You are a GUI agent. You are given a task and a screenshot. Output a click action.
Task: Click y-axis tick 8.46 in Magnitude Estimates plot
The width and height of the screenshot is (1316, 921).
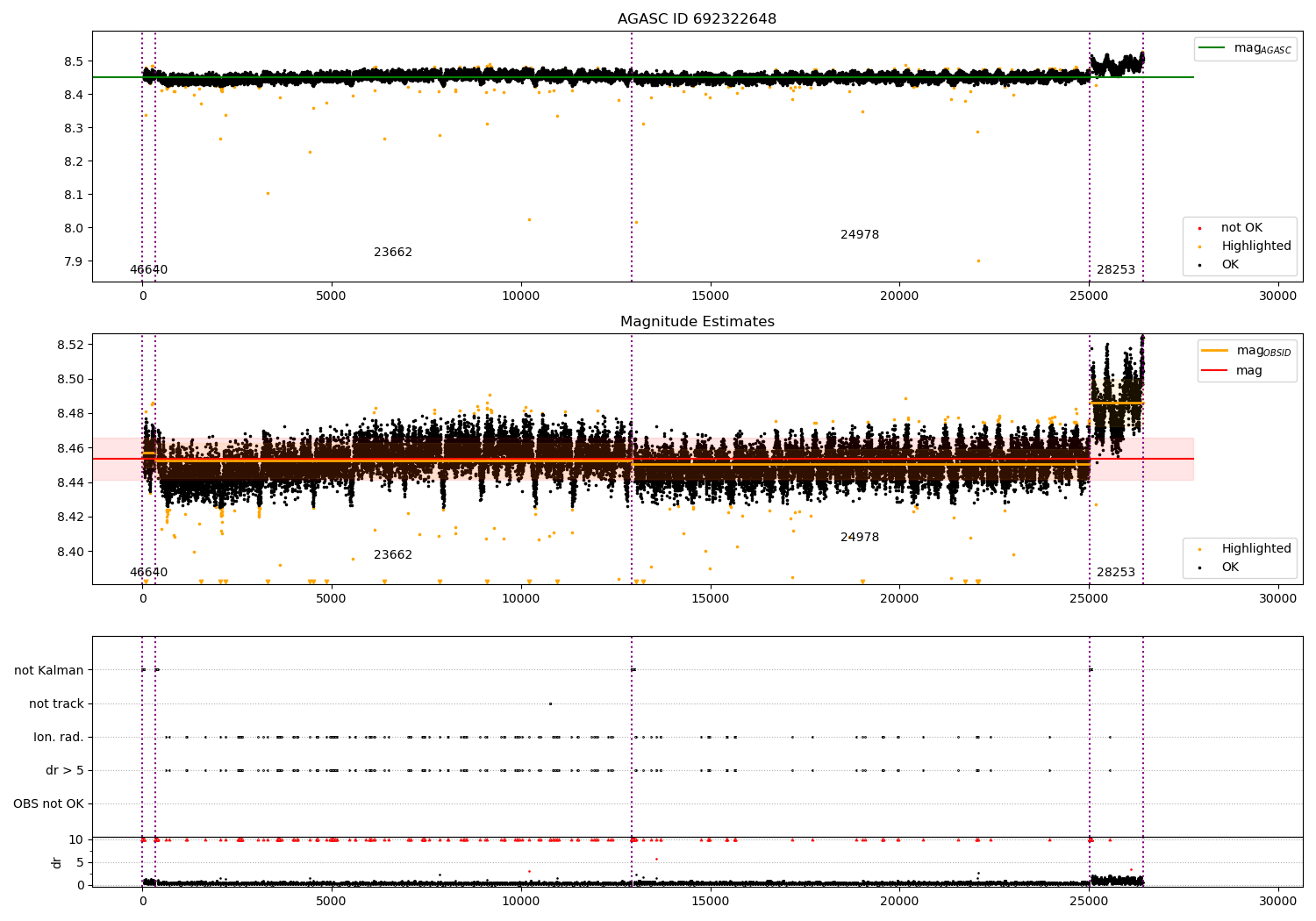pos(70,449)
